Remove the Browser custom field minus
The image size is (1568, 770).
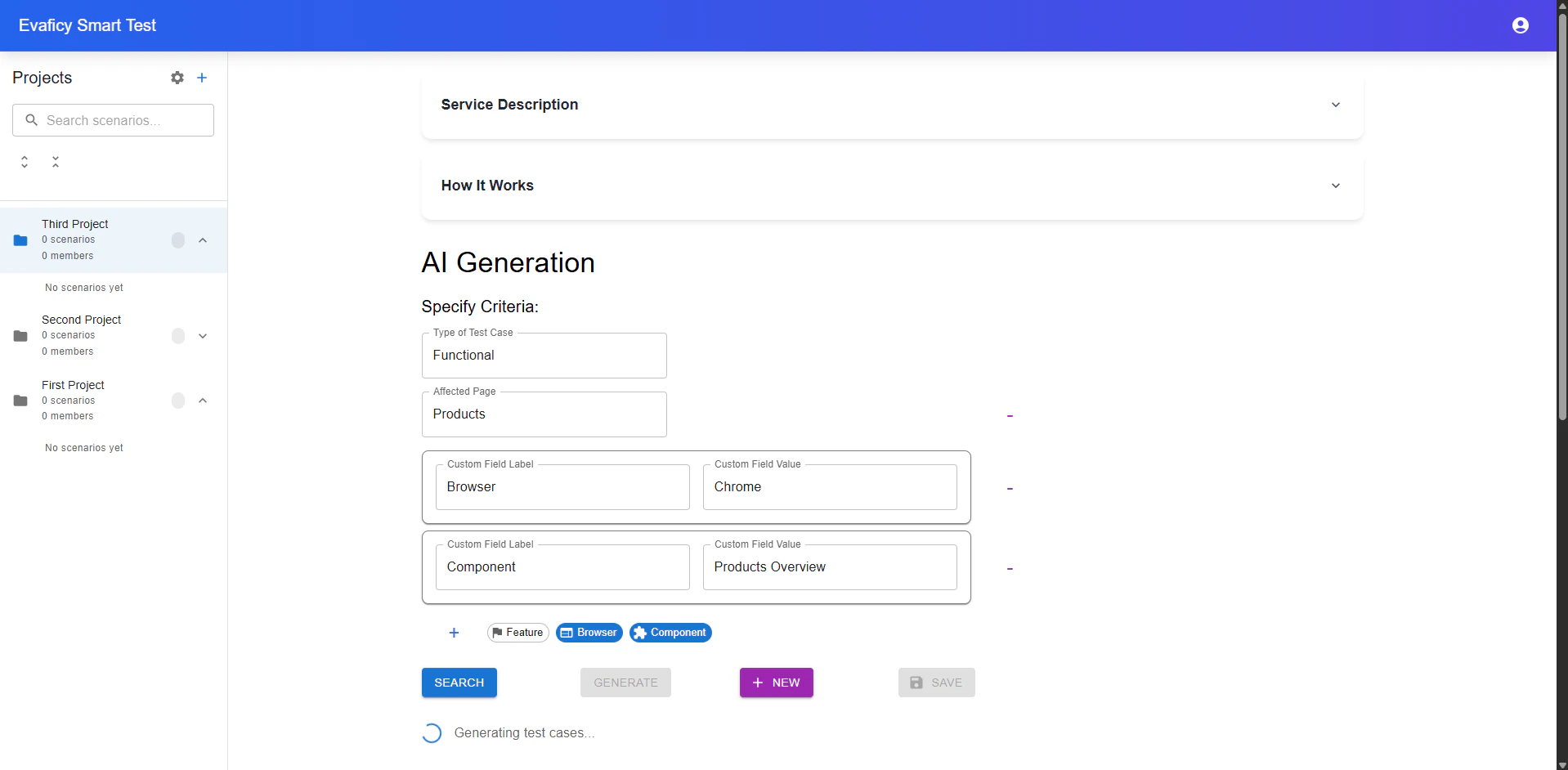pyautogui.click(x=1010, y=489)
